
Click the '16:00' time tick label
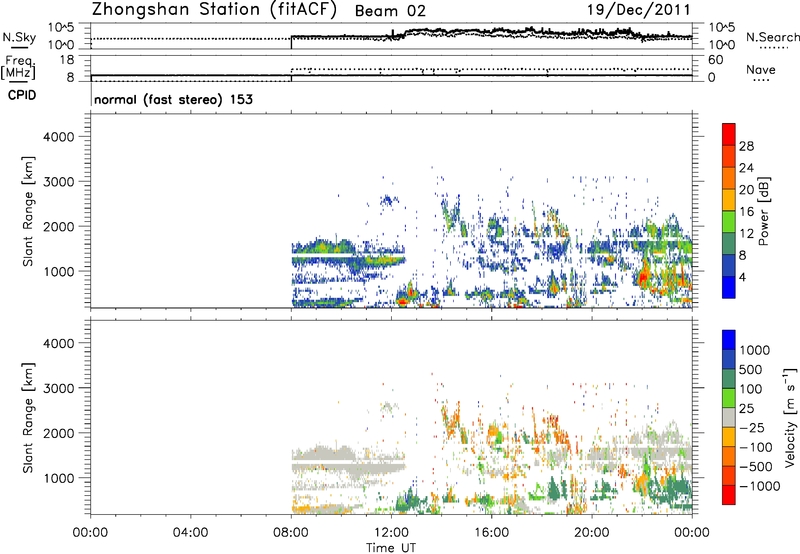(x=491, y=533)
